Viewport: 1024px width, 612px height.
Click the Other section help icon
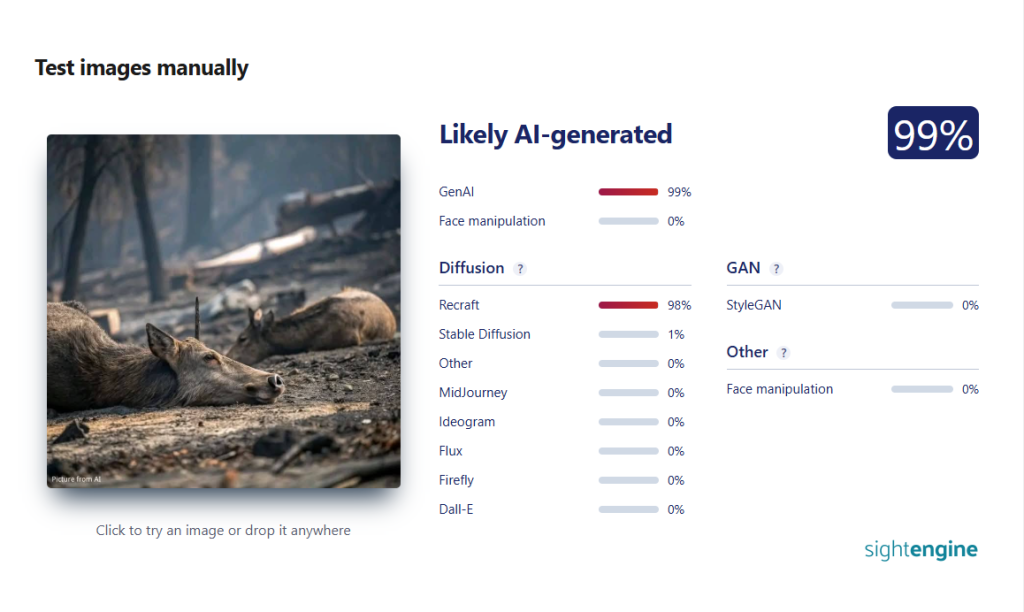[x=783, y=353]
